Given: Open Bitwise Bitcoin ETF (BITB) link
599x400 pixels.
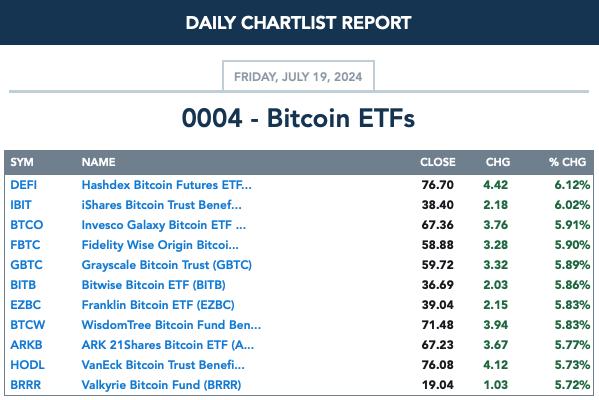Looking at the screenshot, I should point(154,285).
